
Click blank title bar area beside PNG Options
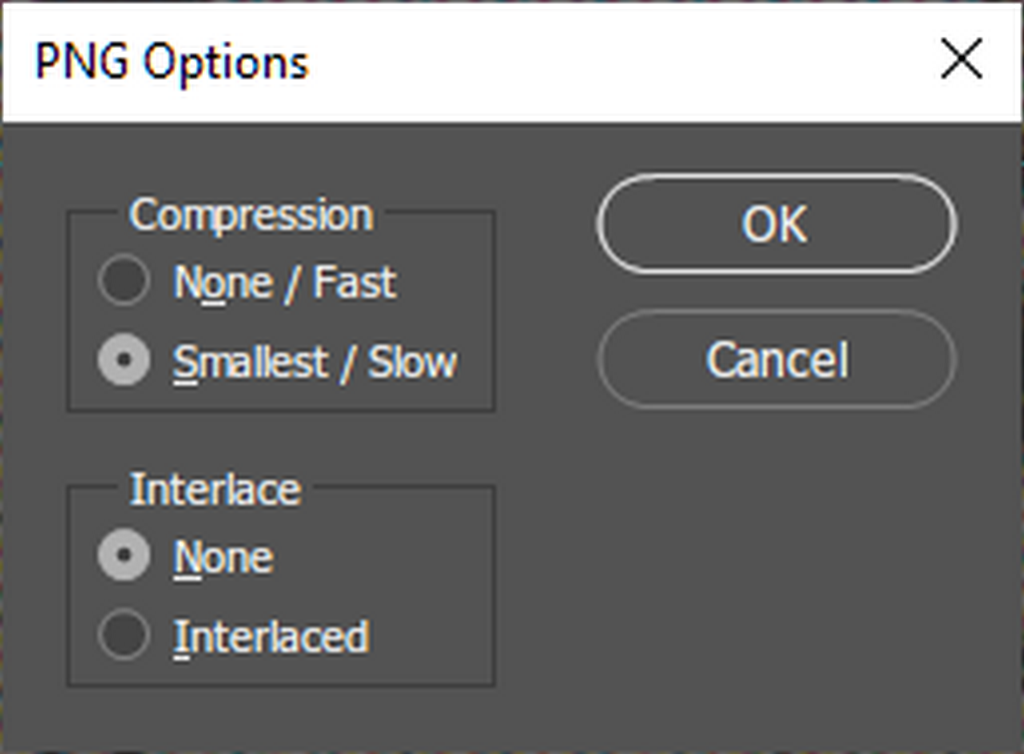[620, 62]
